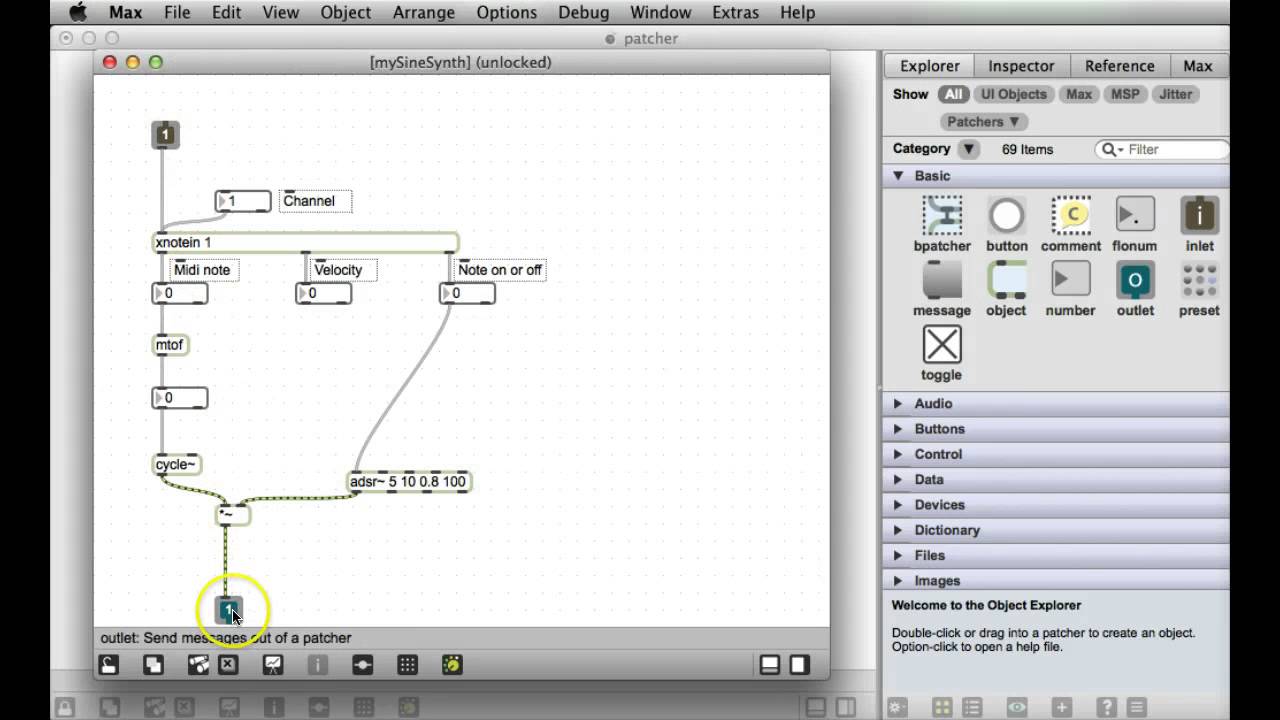Click the plus icon at Explorer bottom
1280x720 pixels.
point(1061,707)
